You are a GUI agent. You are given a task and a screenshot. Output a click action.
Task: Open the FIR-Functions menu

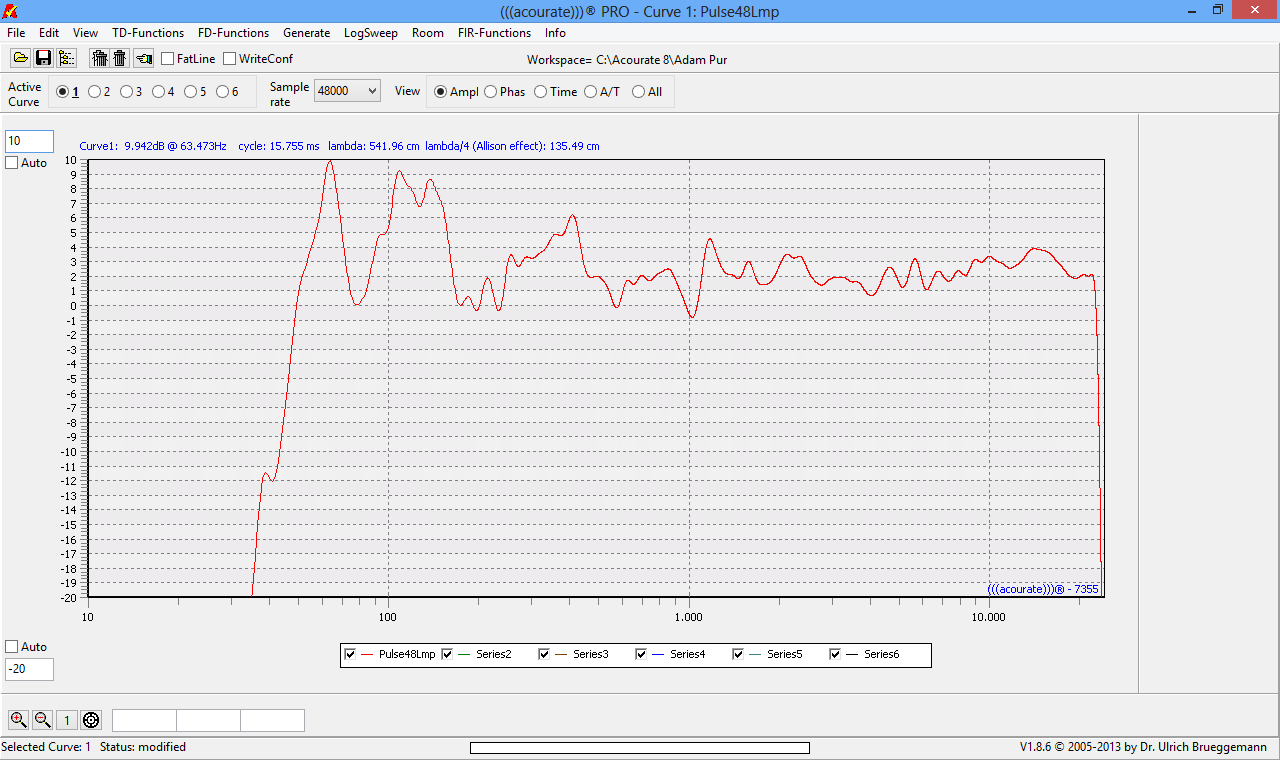pyautogui.click(x=494, y=33)
